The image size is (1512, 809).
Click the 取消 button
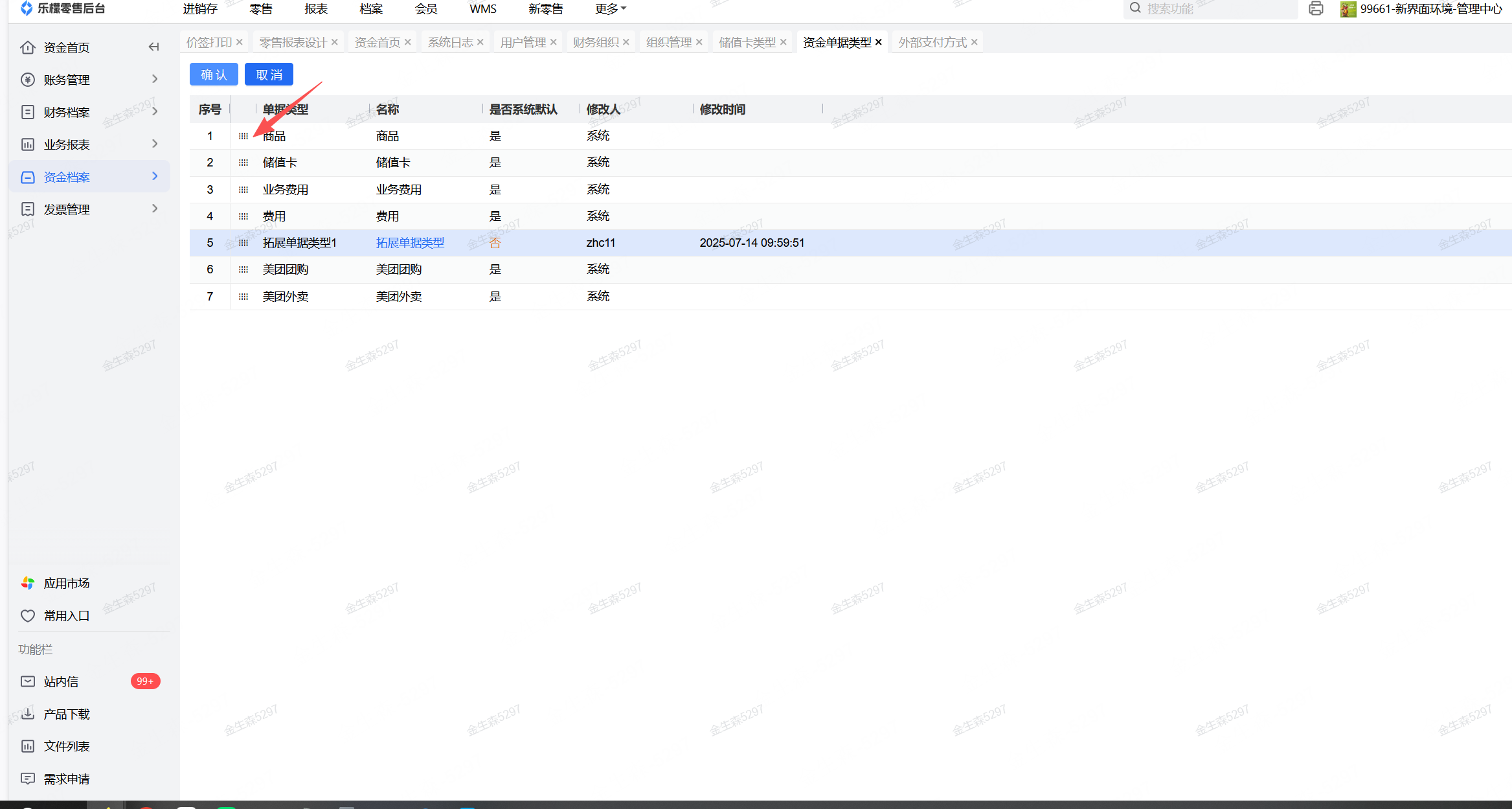pos(269,74)
